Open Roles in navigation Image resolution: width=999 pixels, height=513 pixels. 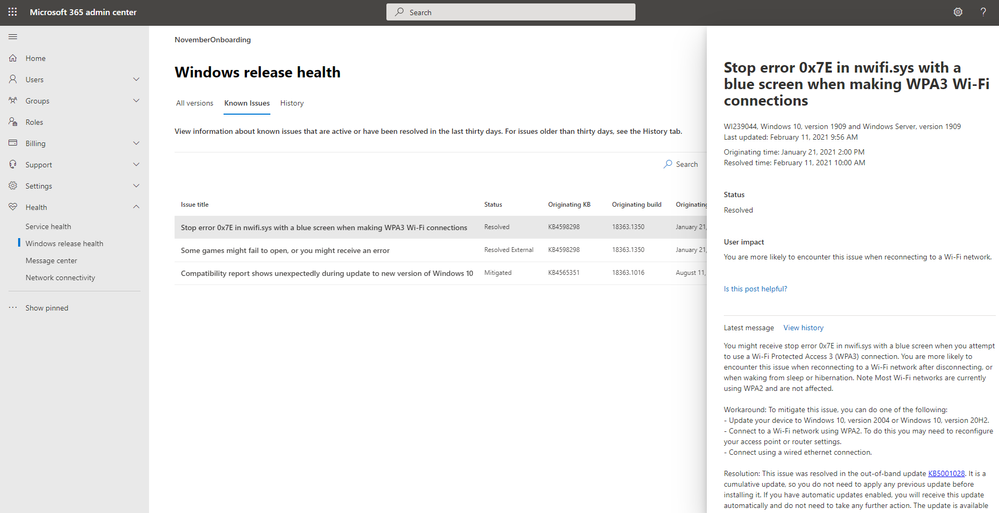[34, 122]
